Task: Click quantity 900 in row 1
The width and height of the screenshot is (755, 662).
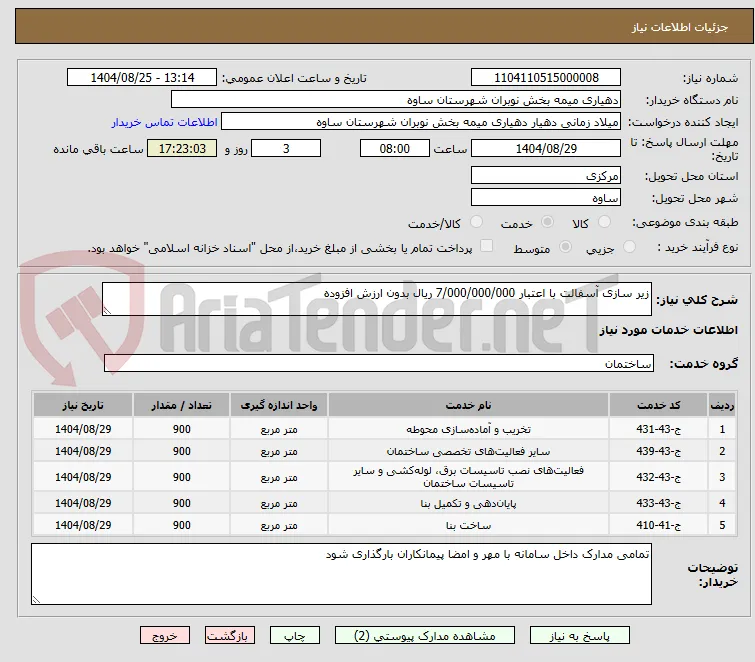Action: [182, 429]
